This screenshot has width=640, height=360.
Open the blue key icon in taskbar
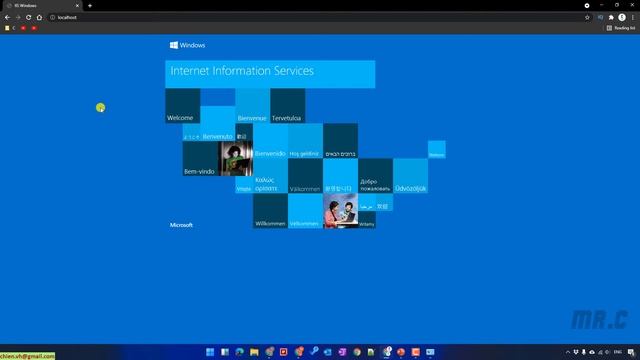point(314,351)
